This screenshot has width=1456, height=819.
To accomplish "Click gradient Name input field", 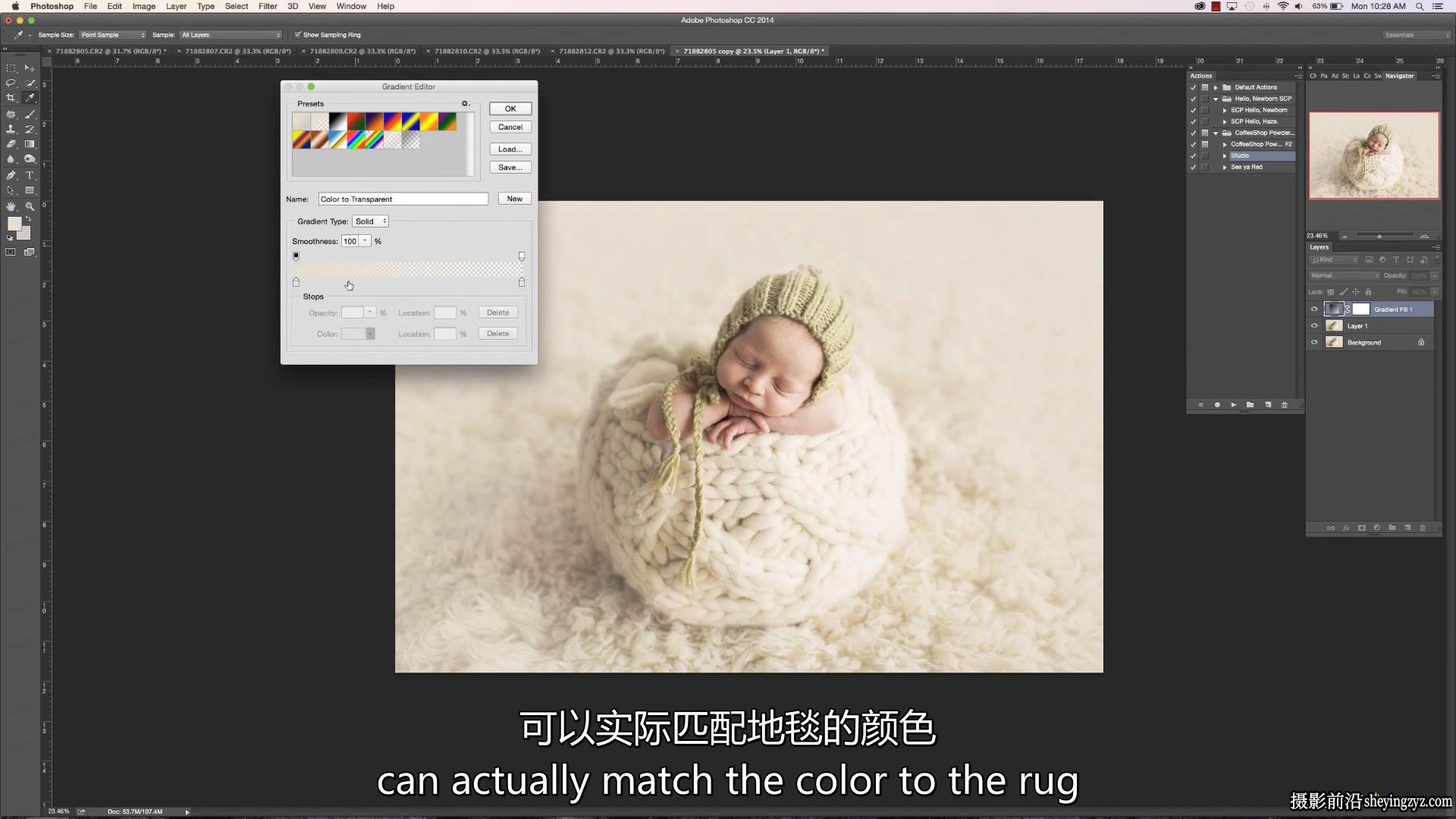I will coord(403,199).
